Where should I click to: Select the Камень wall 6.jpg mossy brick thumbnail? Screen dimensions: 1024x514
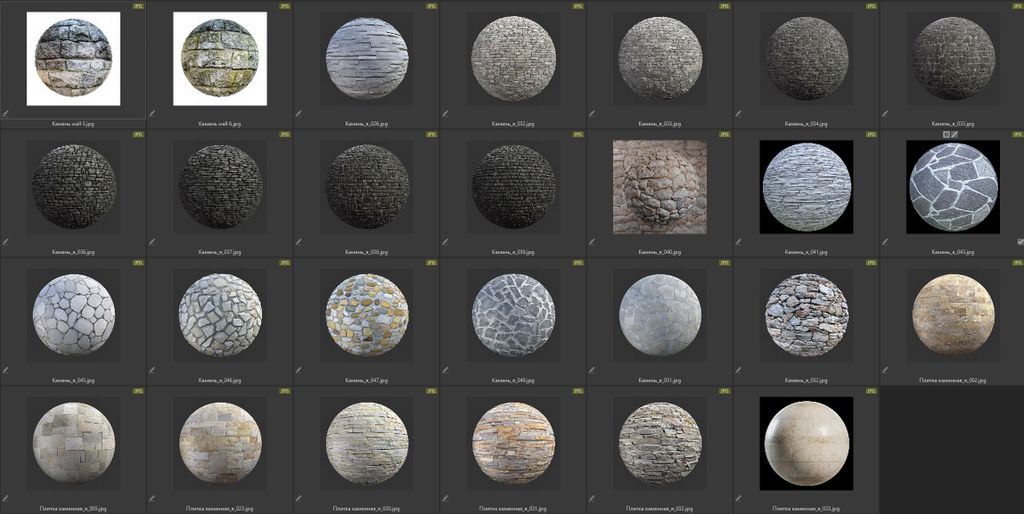coord(219,58)
